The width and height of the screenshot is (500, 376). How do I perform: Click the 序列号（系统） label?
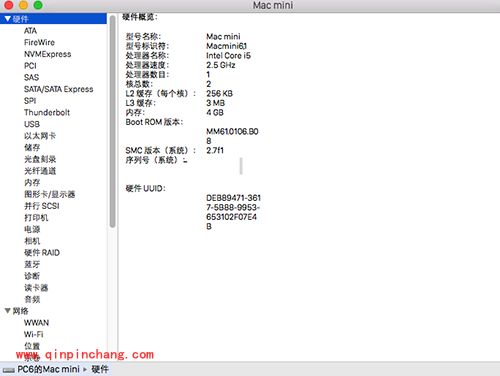pyautogui.click(x=156, y=160)
